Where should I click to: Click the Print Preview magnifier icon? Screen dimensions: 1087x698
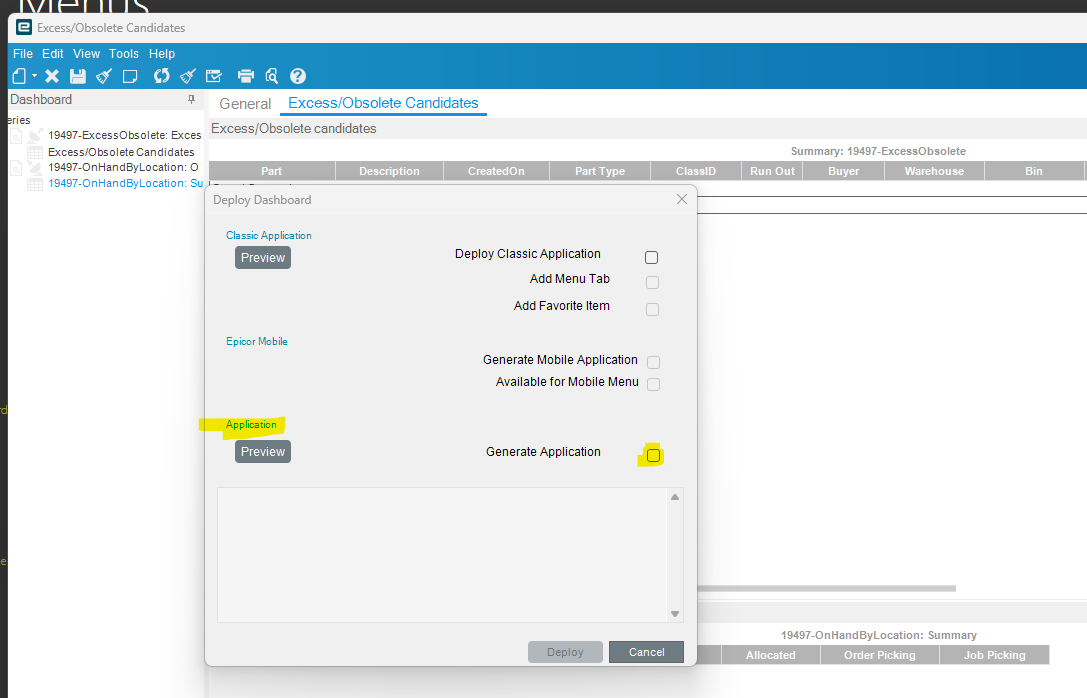point(271,75)
